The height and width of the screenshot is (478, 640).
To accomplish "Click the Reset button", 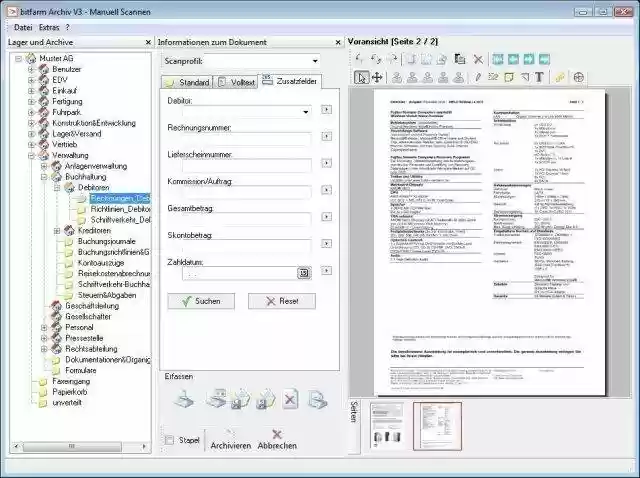I will click(x=282, y=301).
